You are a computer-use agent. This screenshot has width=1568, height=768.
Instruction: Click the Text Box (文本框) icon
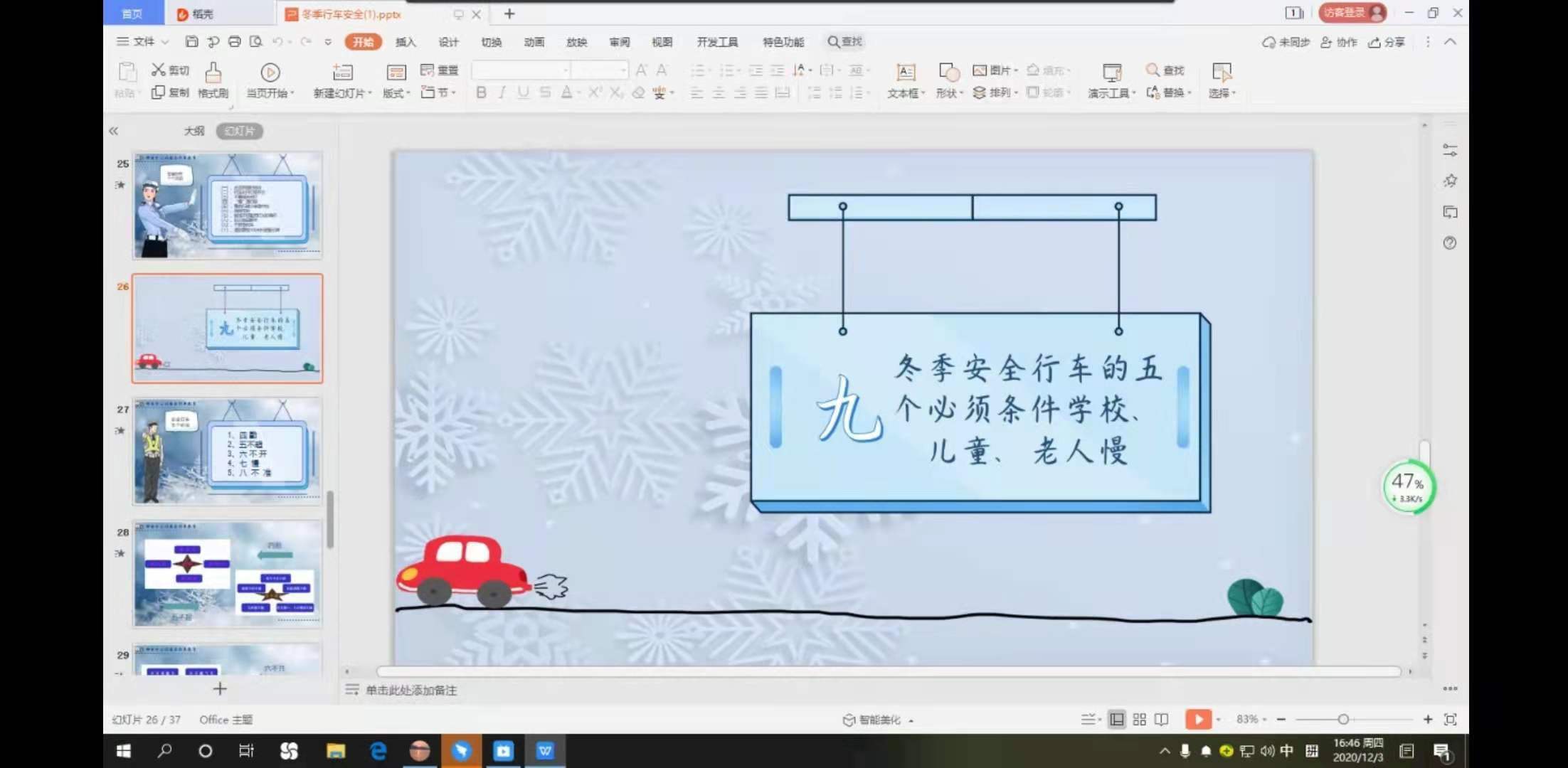(x=905, y=73)
